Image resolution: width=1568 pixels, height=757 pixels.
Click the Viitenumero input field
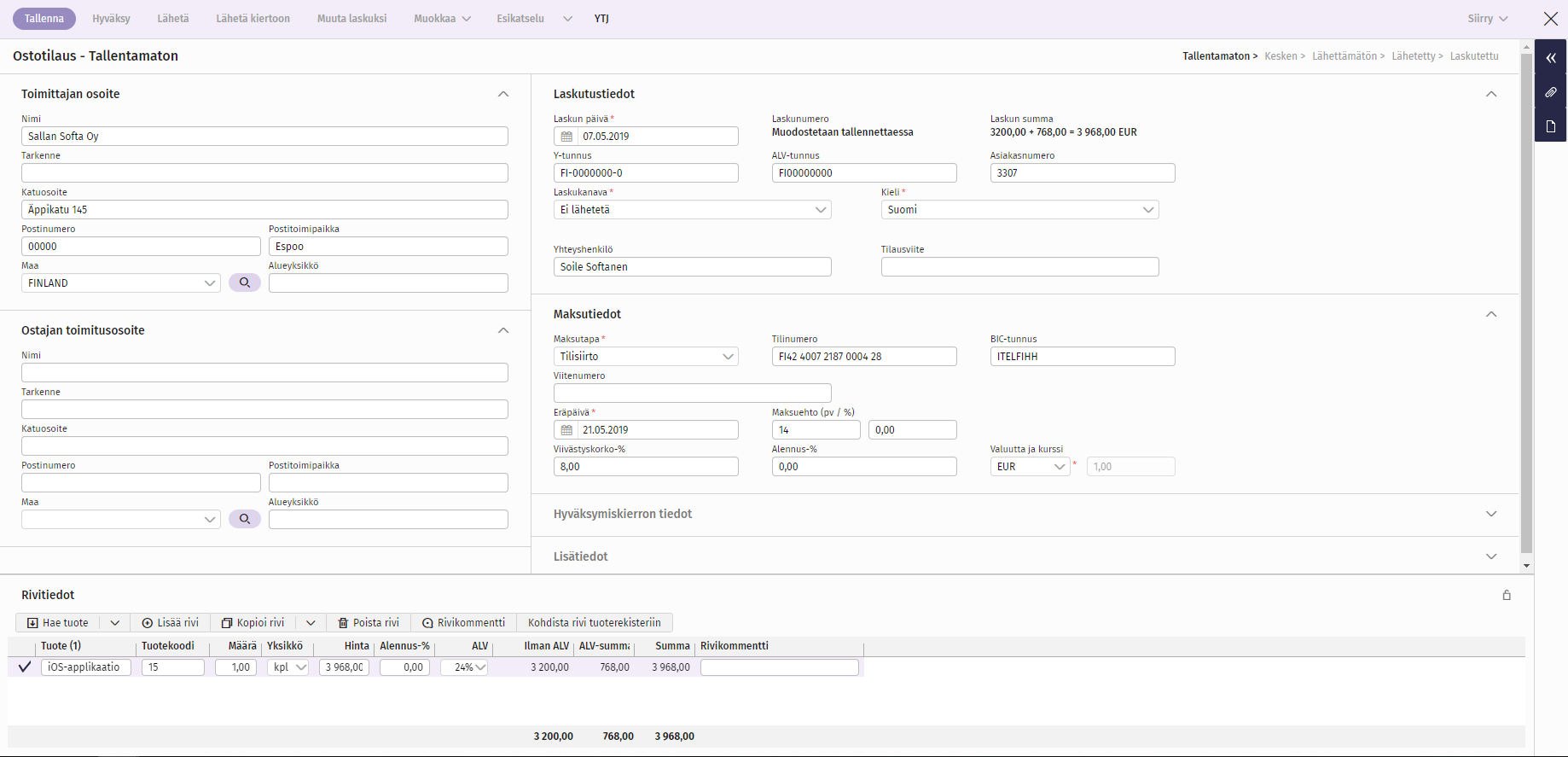[692, 393]
